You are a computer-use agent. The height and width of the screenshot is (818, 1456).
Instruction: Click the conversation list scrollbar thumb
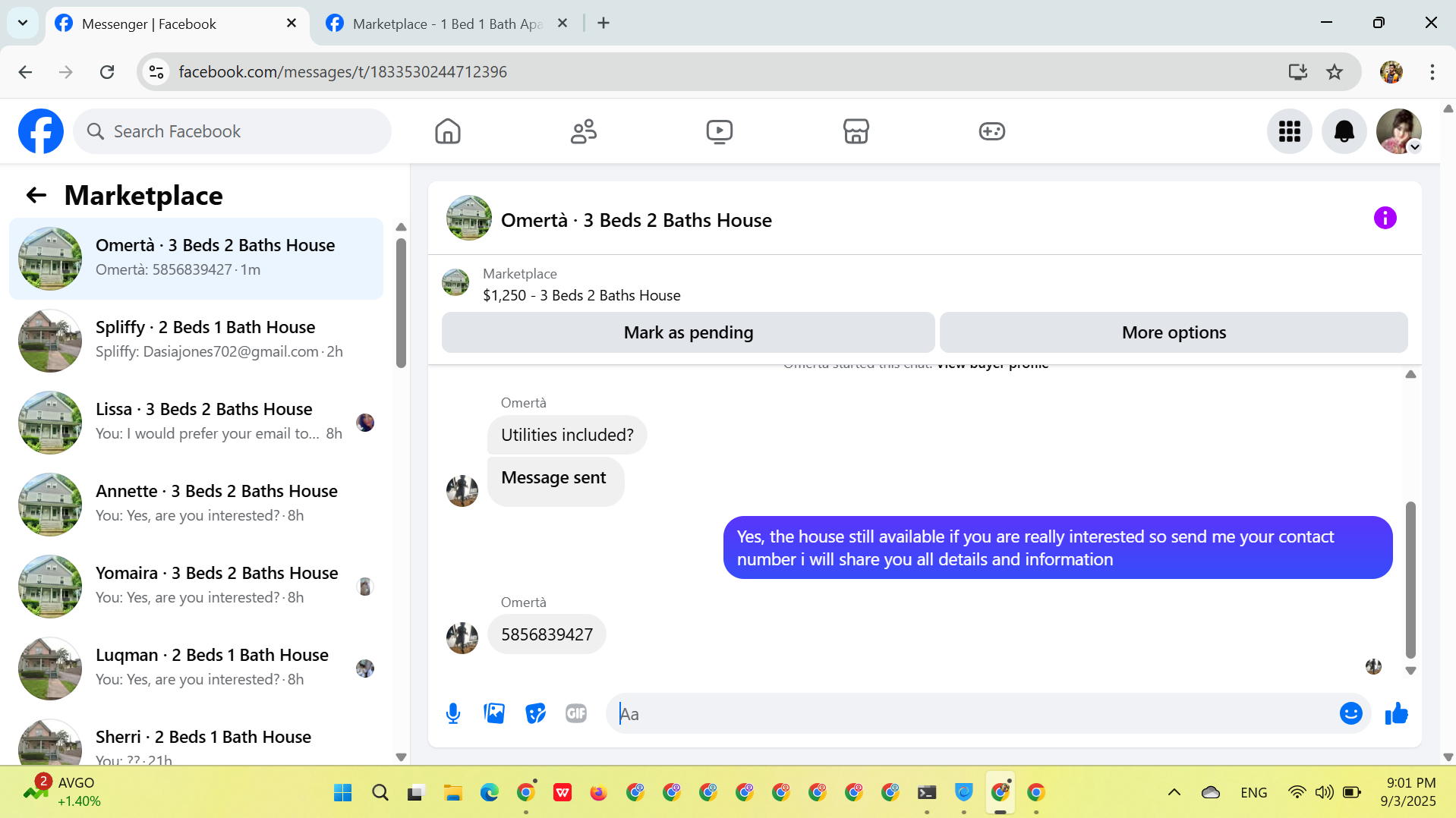tap(401, 303)
